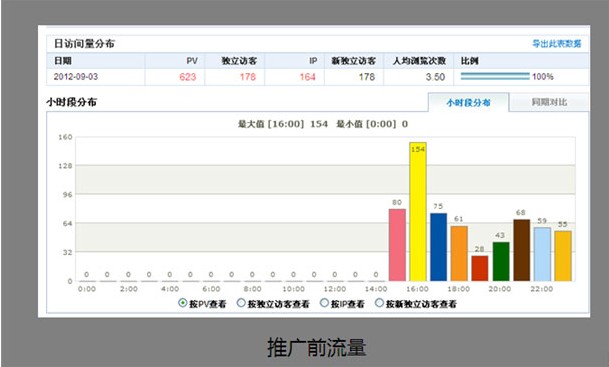Click the light blue bar labeled 59
This screenshot has width=609, height=367.
click(x=542, y=254)
